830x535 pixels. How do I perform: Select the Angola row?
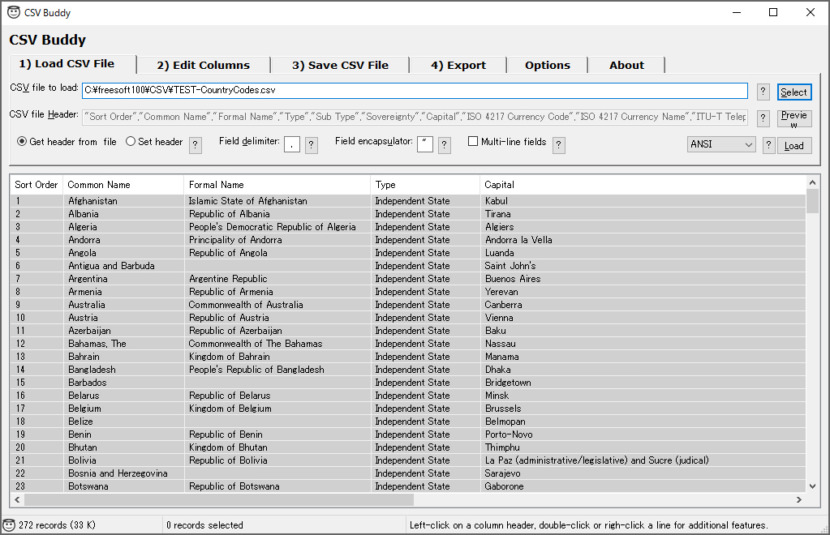click(x=408, y=253)
